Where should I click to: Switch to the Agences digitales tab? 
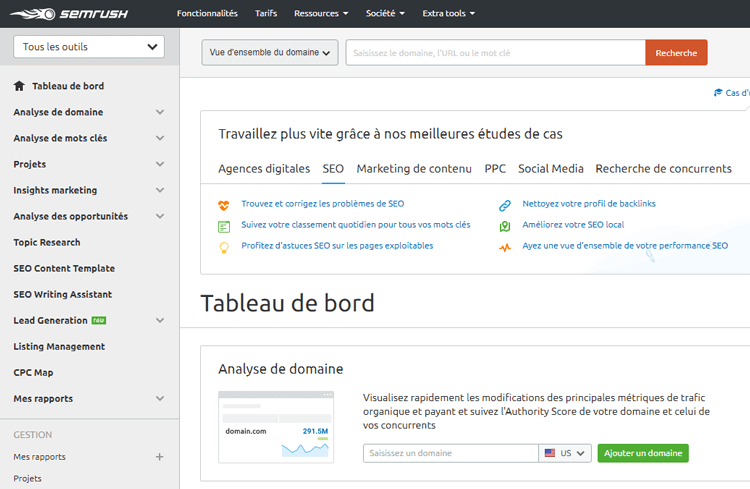264,169
